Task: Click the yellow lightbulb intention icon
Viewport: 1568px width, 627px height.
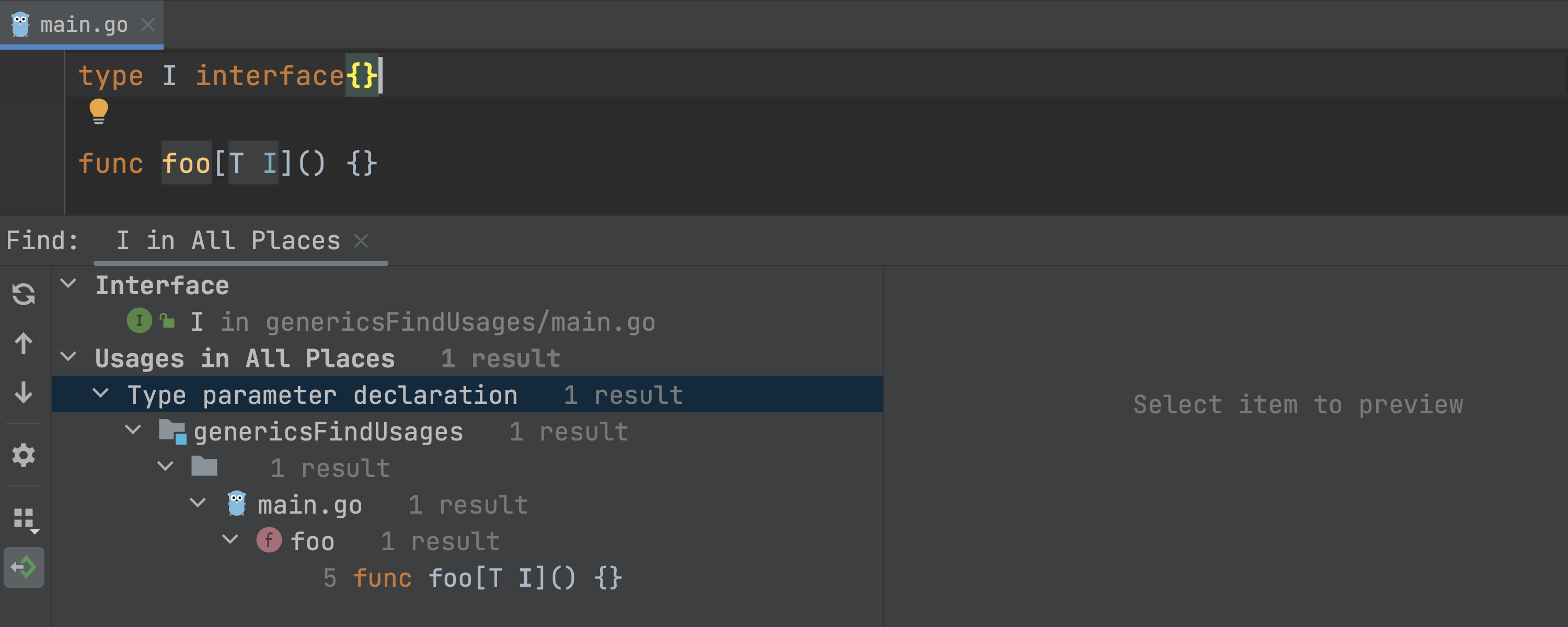Action: pyautogui.click(x=99, y=111)
